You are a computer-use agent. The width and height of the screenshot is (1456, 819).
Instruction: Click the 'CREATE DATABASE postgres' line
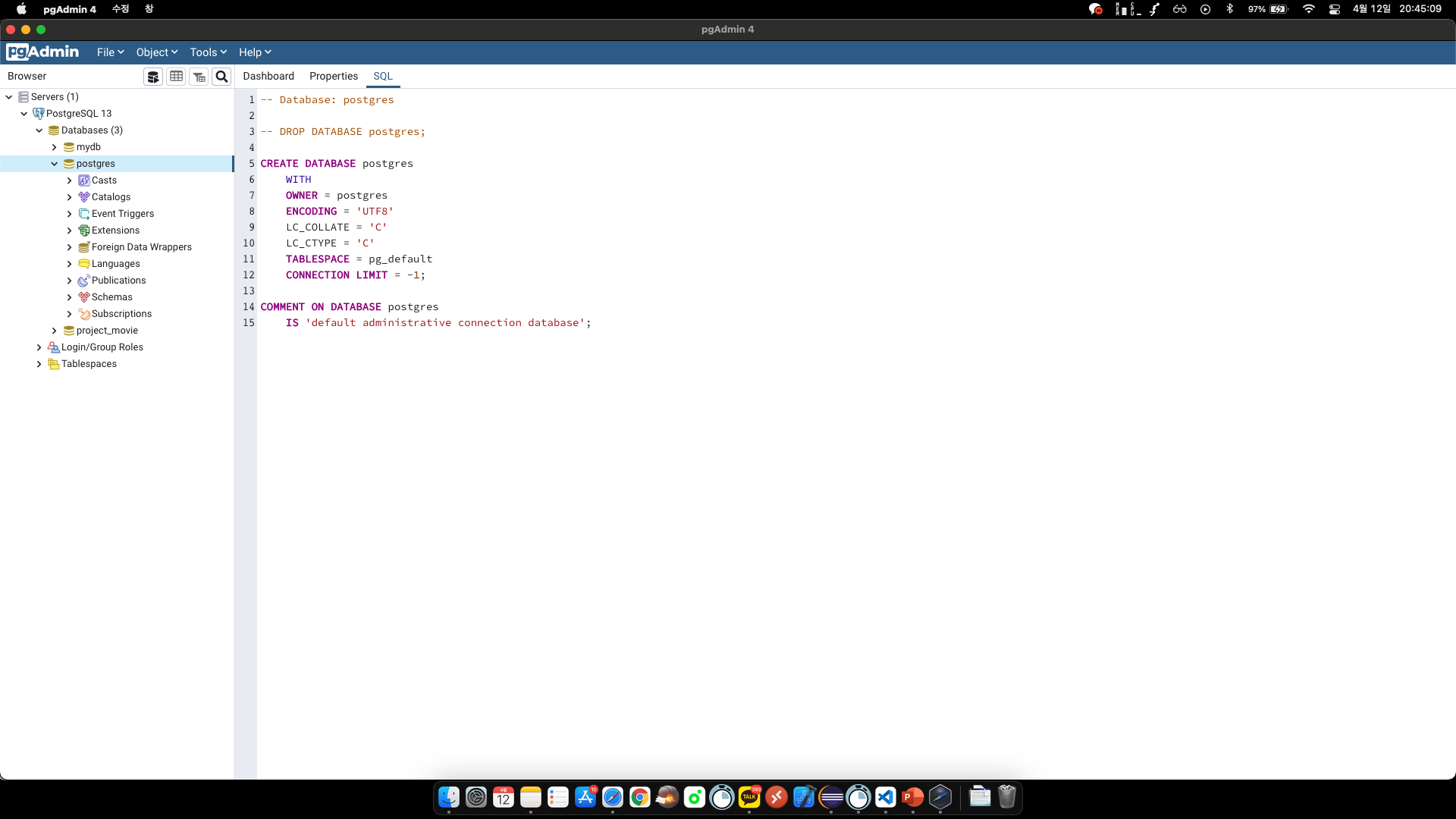[337, 164]
